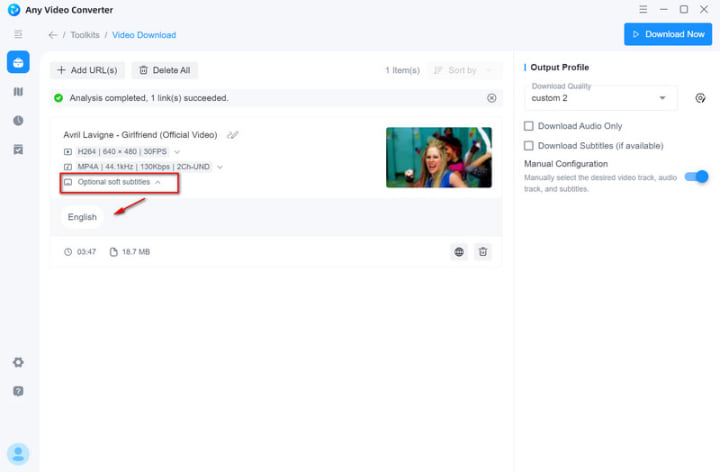Open the user account avatar
The width and height of the screenshot is (720, 472).
click(18, 454)
